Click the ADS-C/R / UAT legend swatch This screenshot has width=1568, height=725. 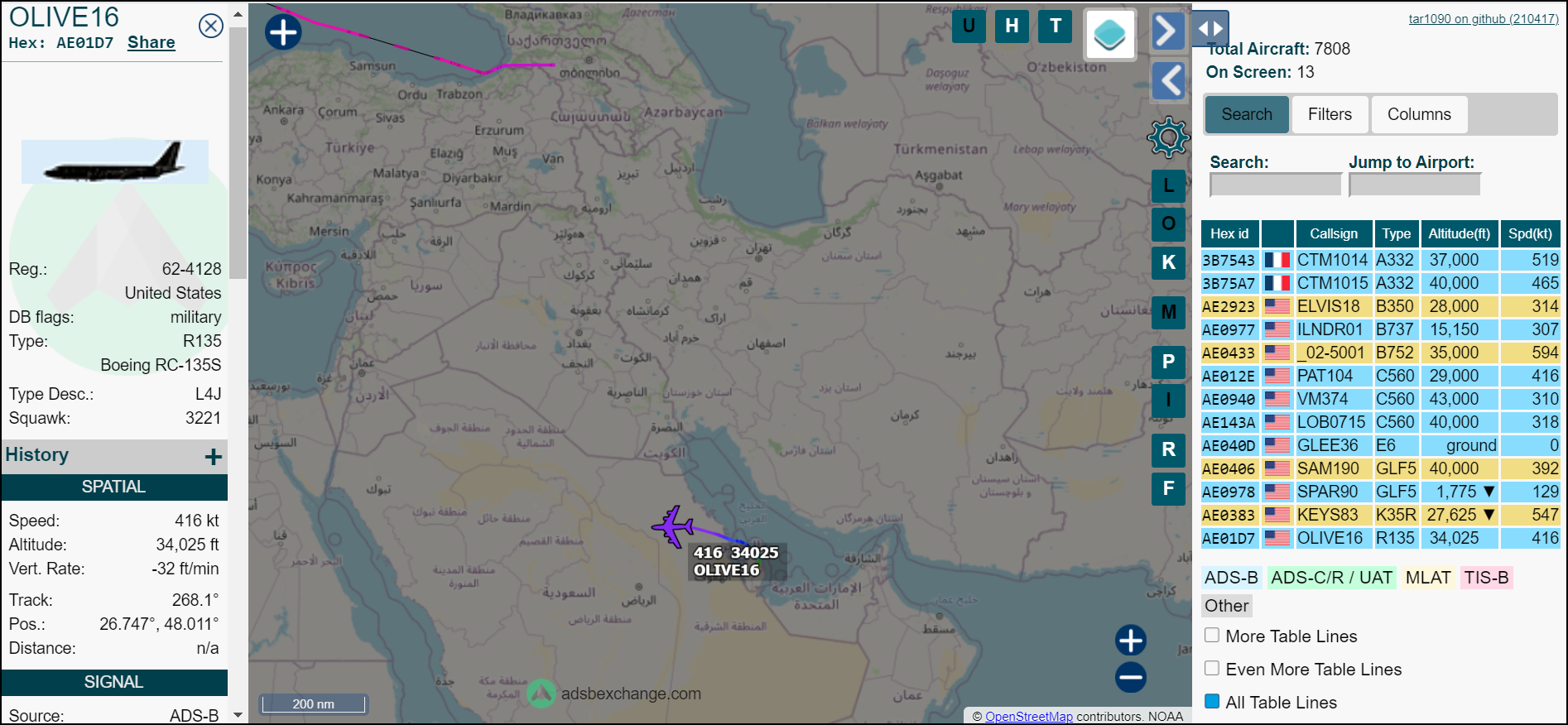coord(1332,578)
